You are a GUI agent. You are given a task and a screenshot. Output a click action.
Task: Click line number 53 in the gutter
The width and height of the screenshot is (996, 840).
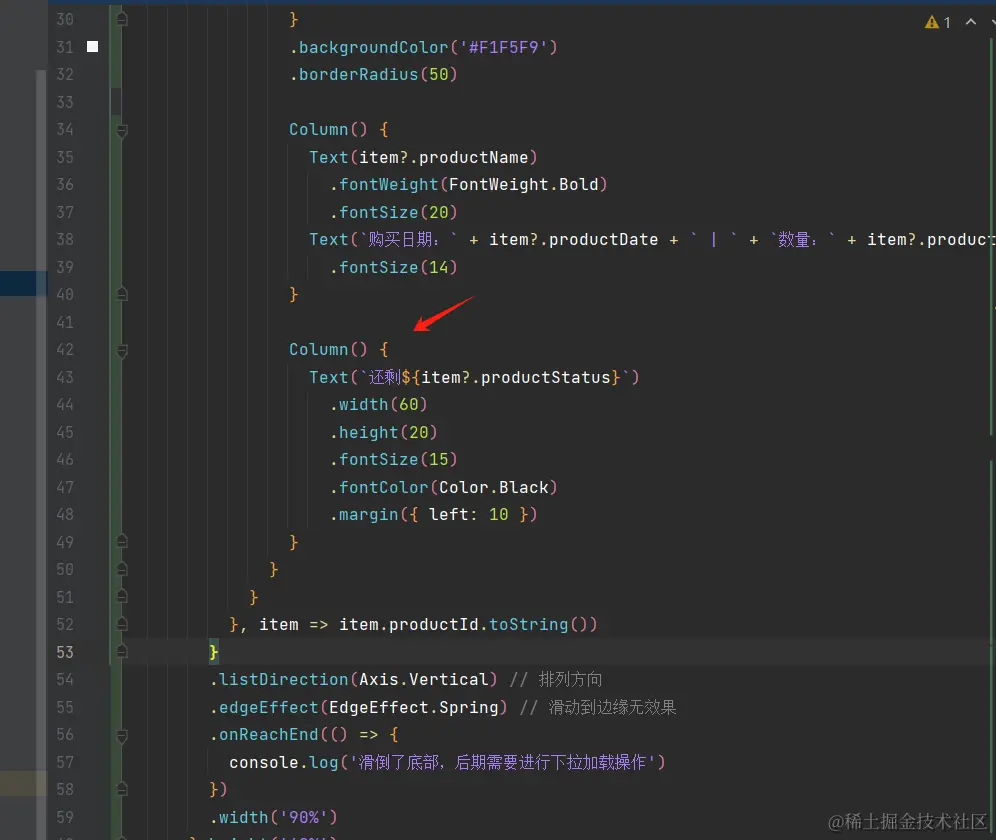coord(65,652)
